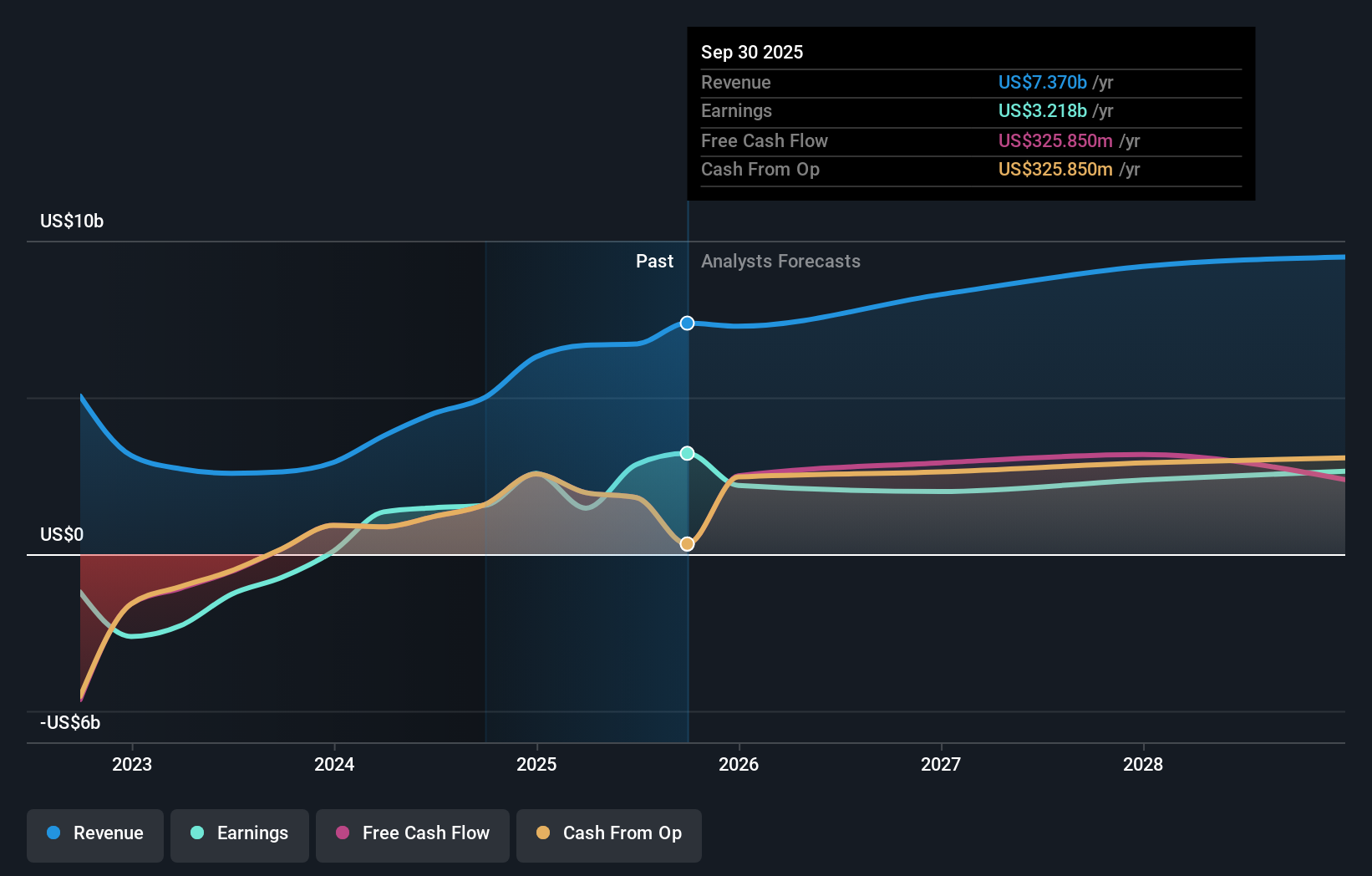Click the Cash From Op legend button
Viewport: 1372px width, 876px height.
click(608, 833)
